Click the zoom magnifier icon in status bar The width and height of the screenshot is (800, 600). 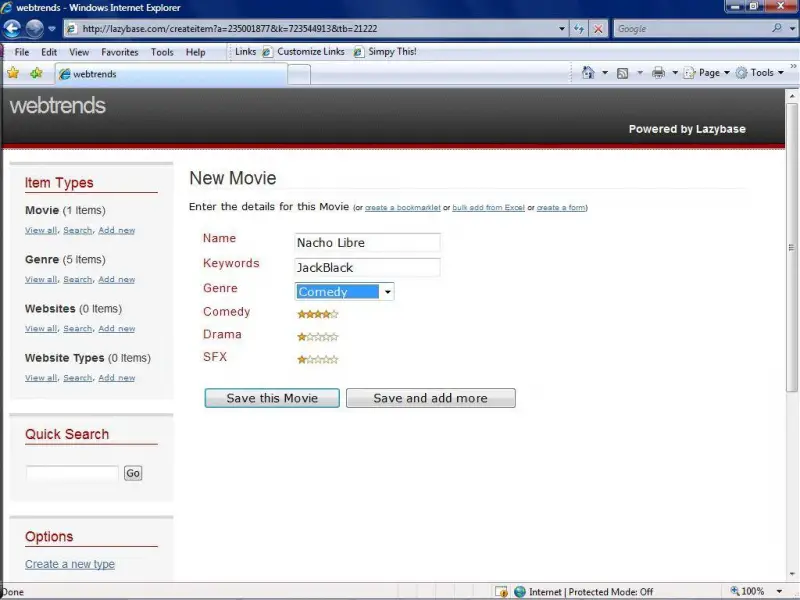pos(735,591)
